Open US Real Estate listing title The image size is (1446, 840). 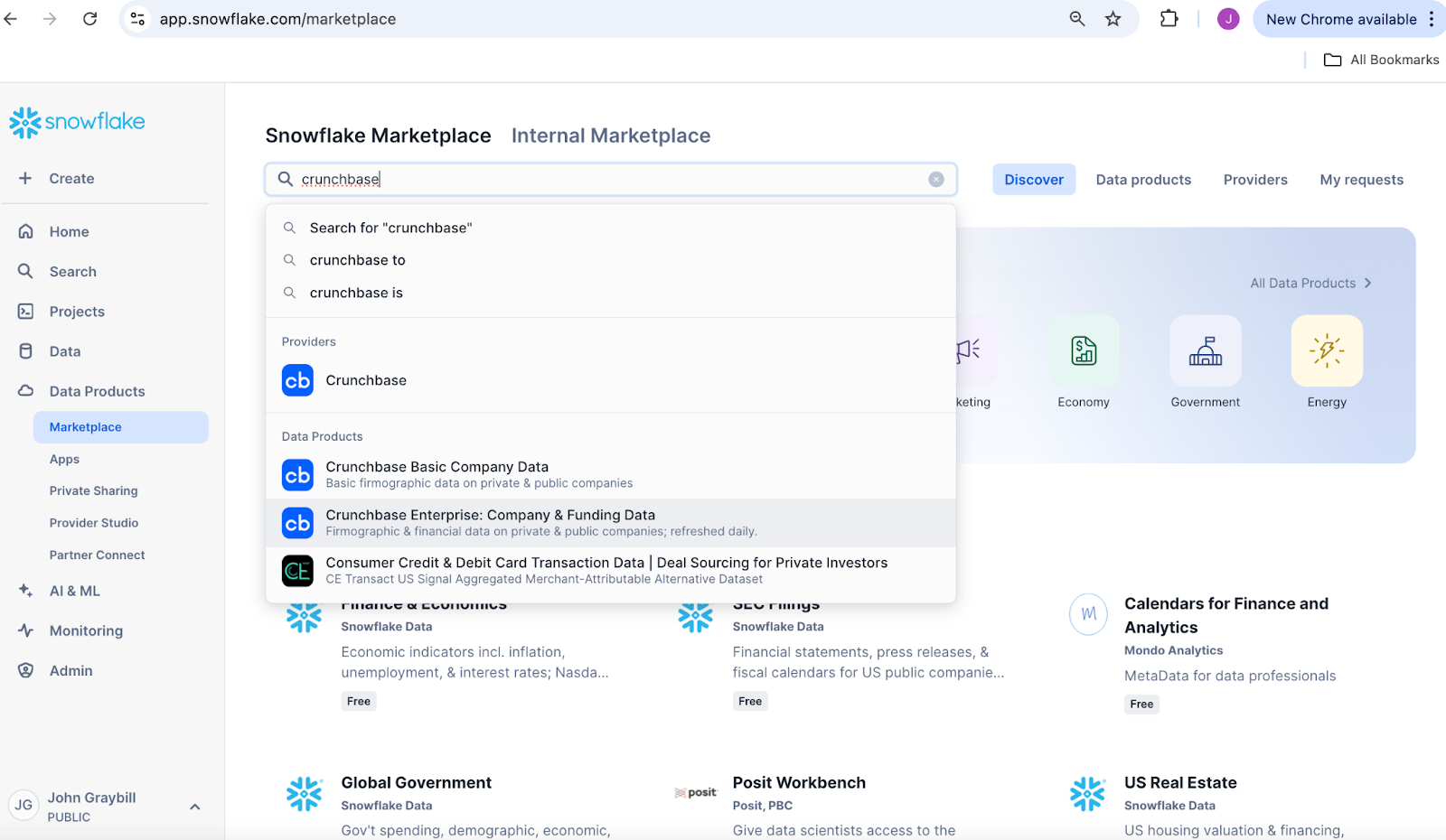click(1180, 783)
